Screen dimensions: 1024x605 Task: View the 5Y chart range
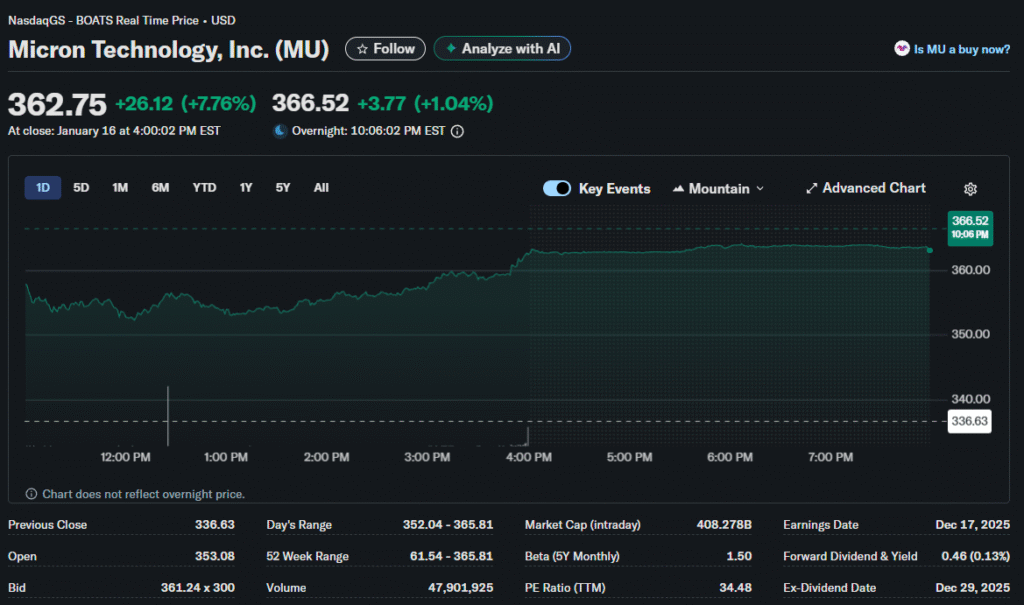(x=283, y=188)
